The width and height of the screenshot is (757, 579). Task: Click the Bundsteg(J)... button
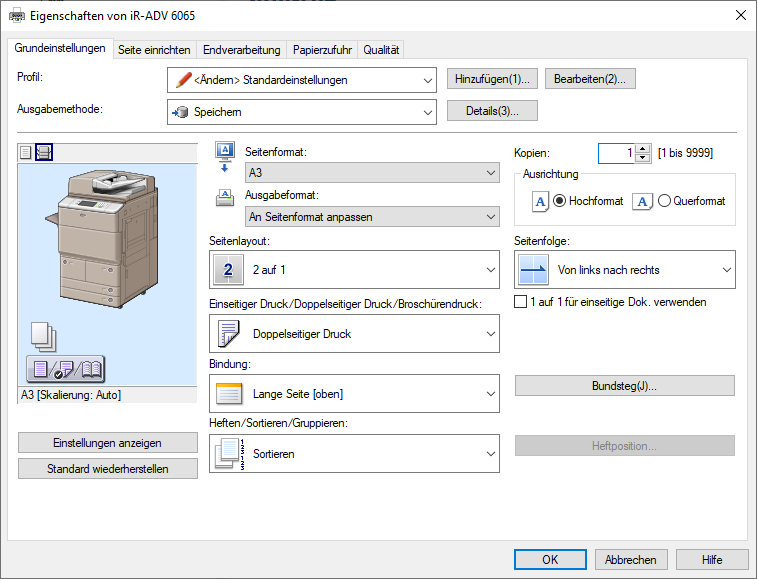click(x=624, y=386)
